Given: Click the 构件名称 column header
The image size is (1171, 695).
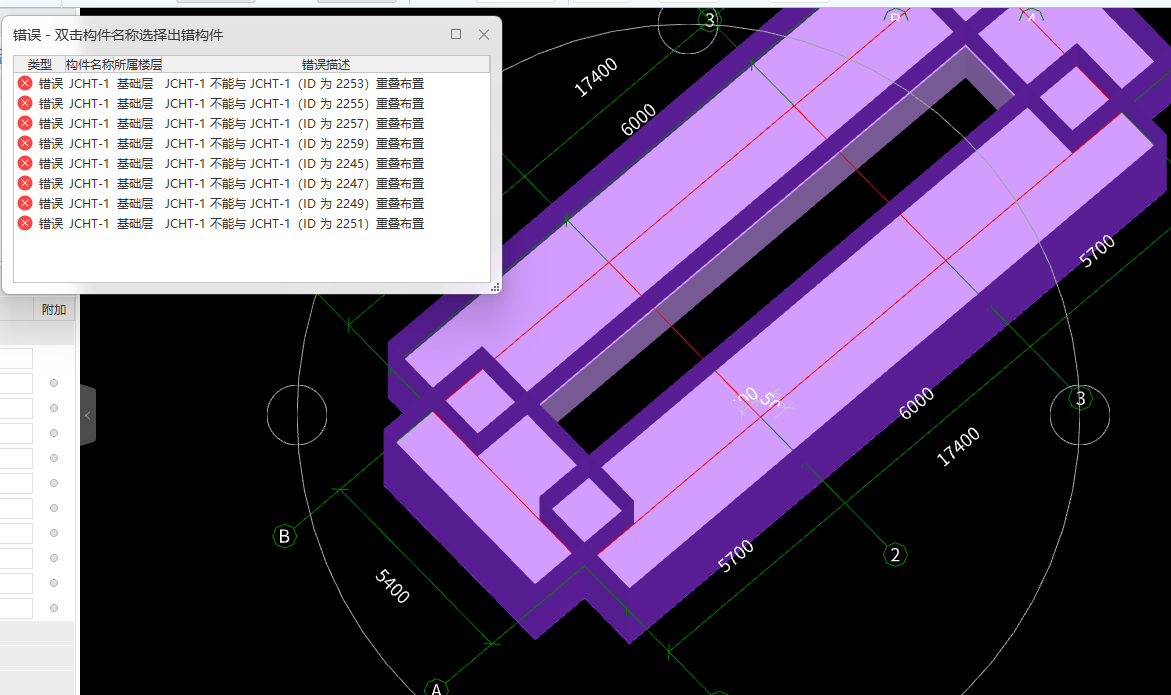Looking at the screenshot, I should coord(90,65).
